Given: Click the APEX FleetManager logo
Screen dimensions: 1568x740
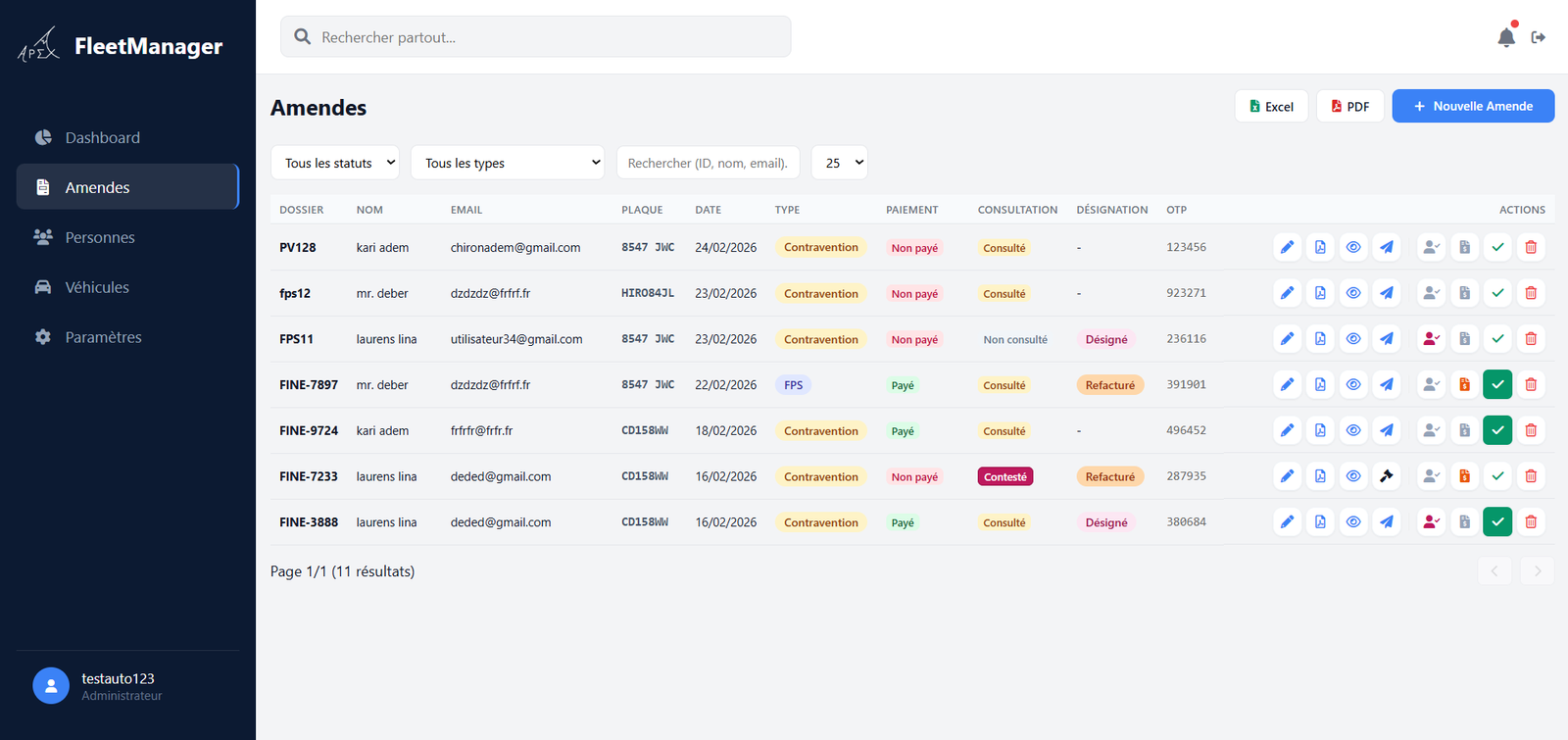Looking at the screenshot, I should click(x=121, y=45).
